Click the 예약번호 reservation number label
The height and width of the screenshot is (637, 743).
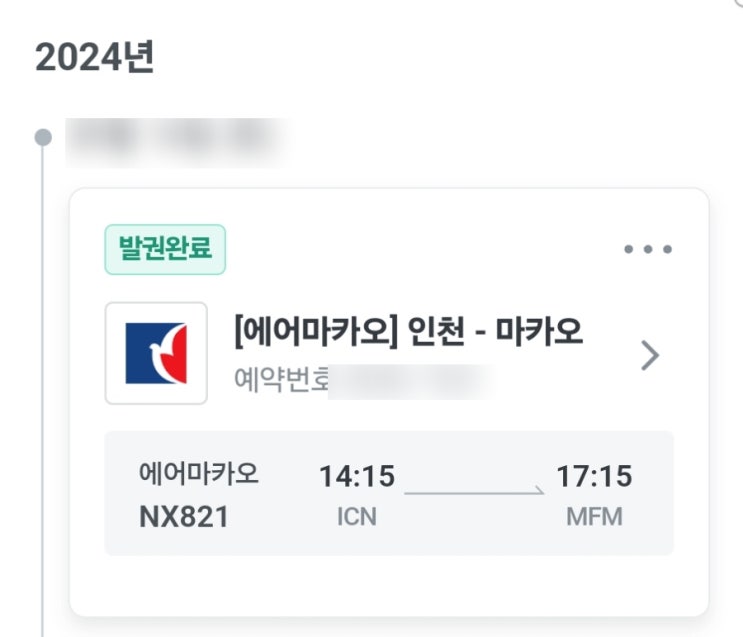point(280,379)
